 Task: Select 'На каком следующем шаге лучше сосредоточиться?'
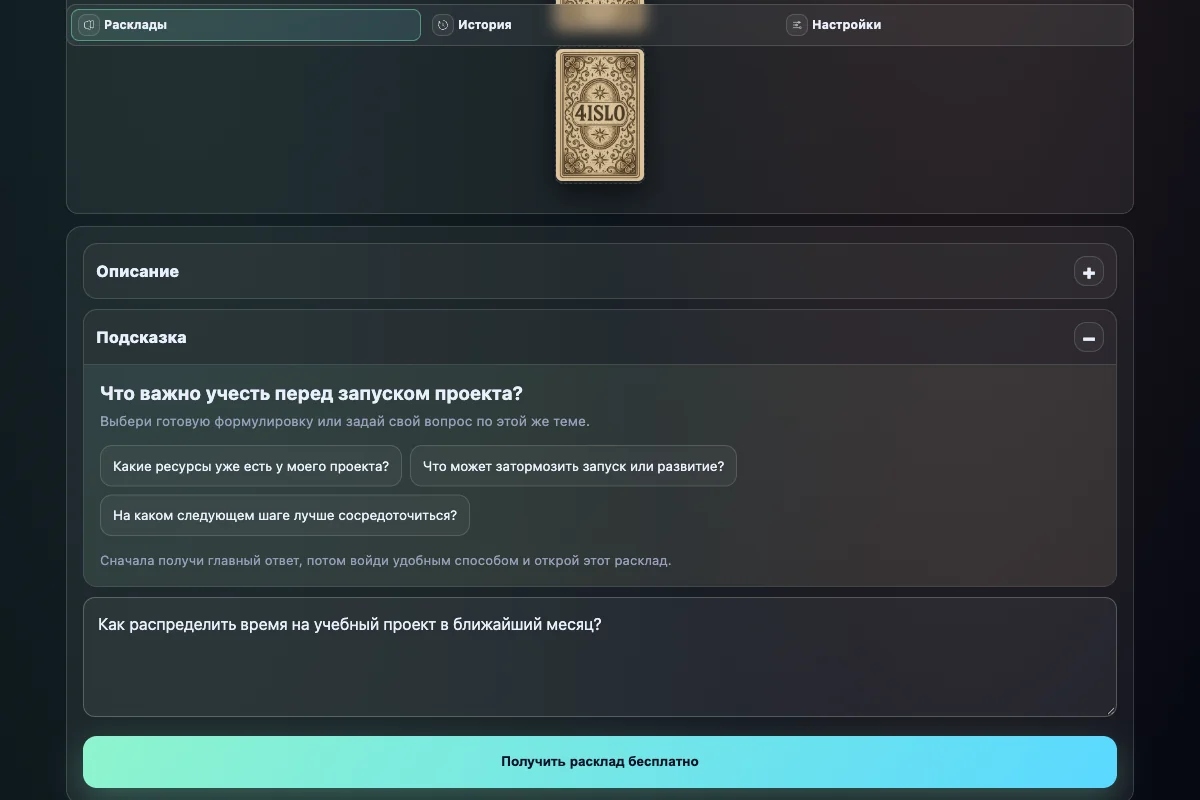coord(285,516)
